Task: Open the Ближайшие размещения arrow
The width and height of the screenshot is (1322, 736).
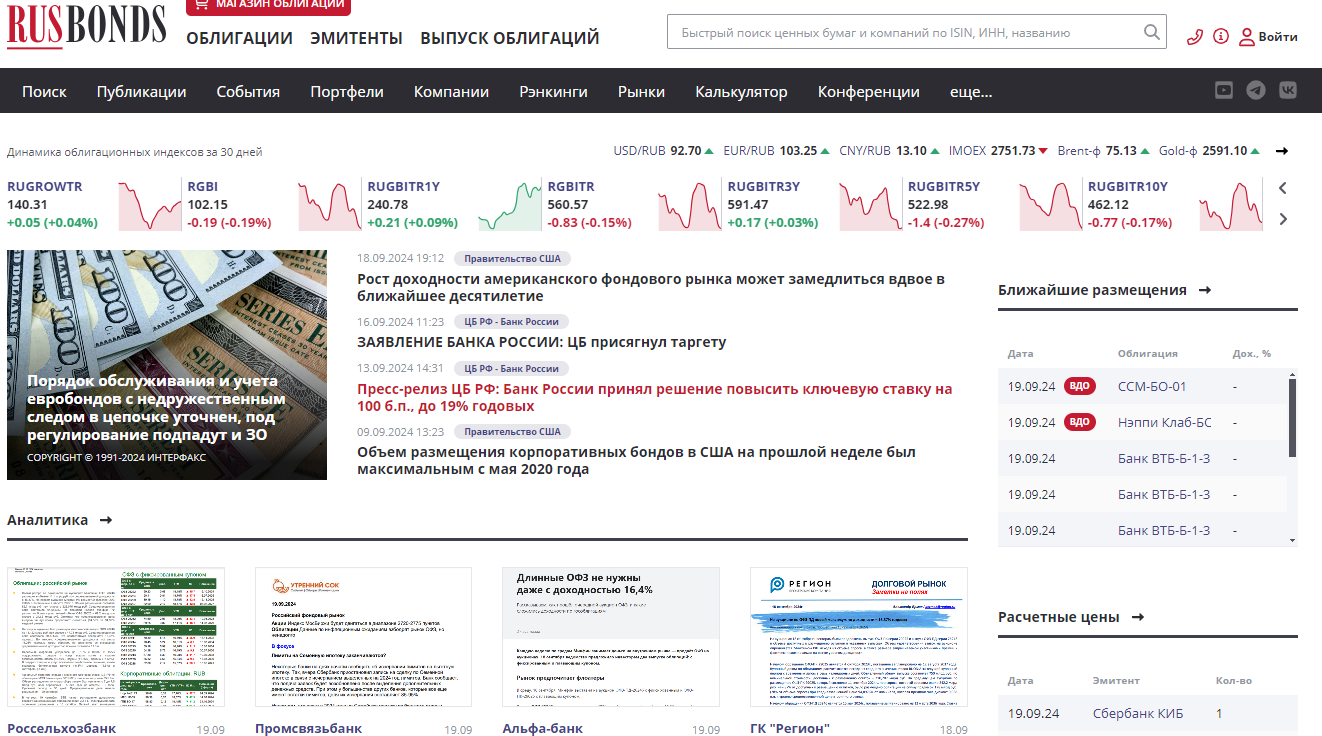Action: (x=1205, y=290)
